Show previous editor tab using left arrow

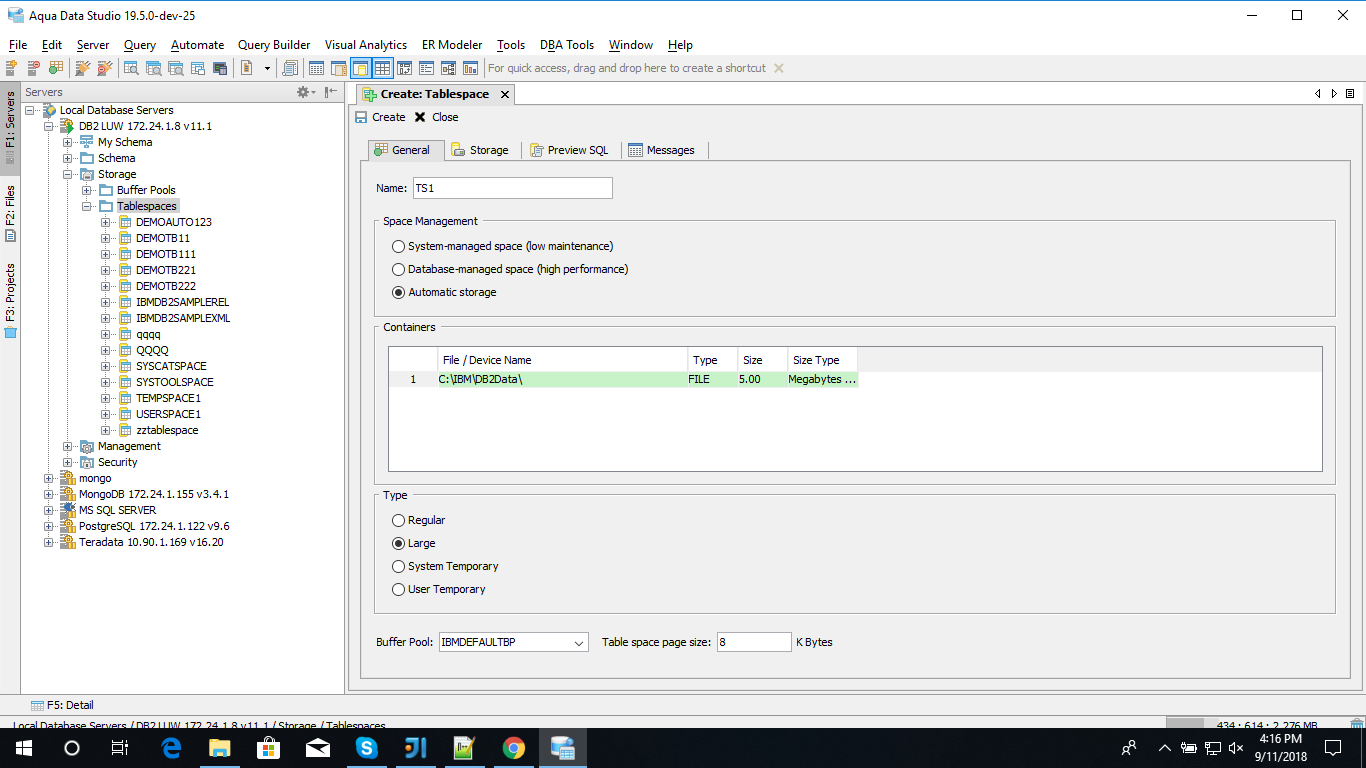(x=1318, y=93)
